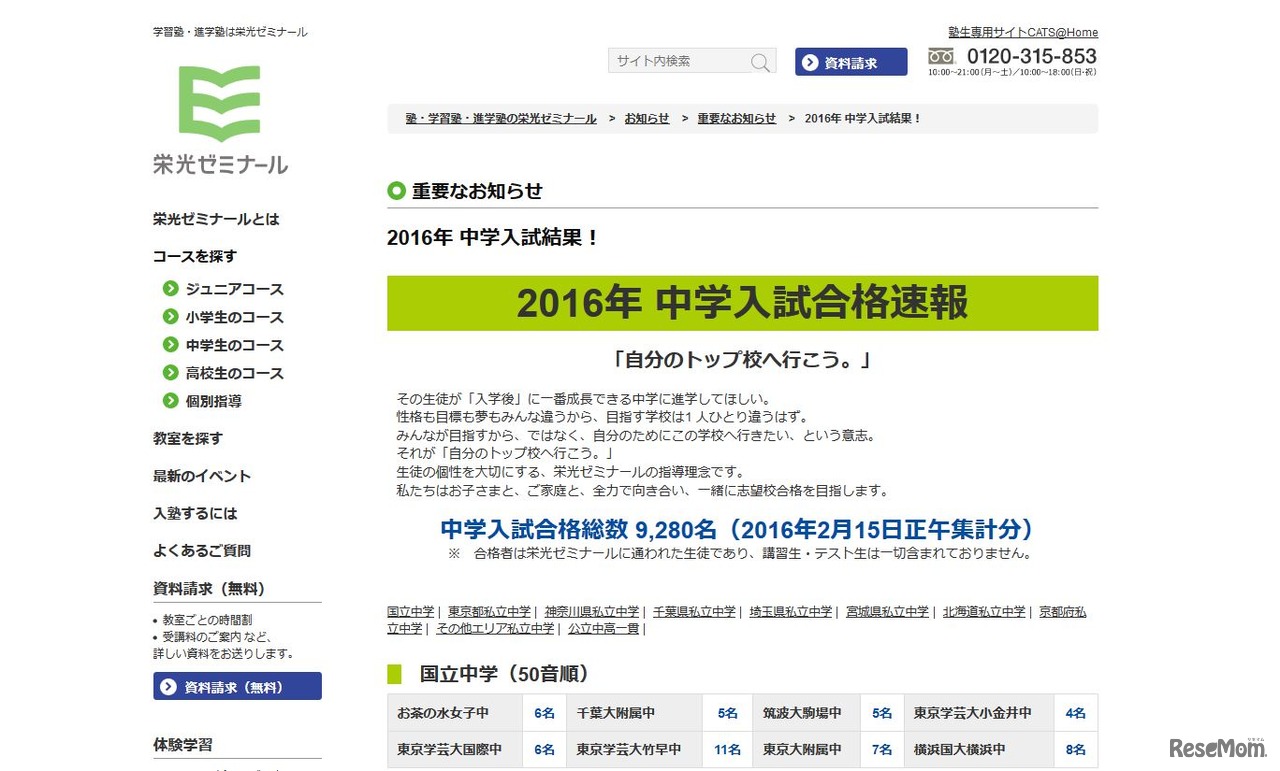Jump to 公立中高一貫 section

[604, 629]
